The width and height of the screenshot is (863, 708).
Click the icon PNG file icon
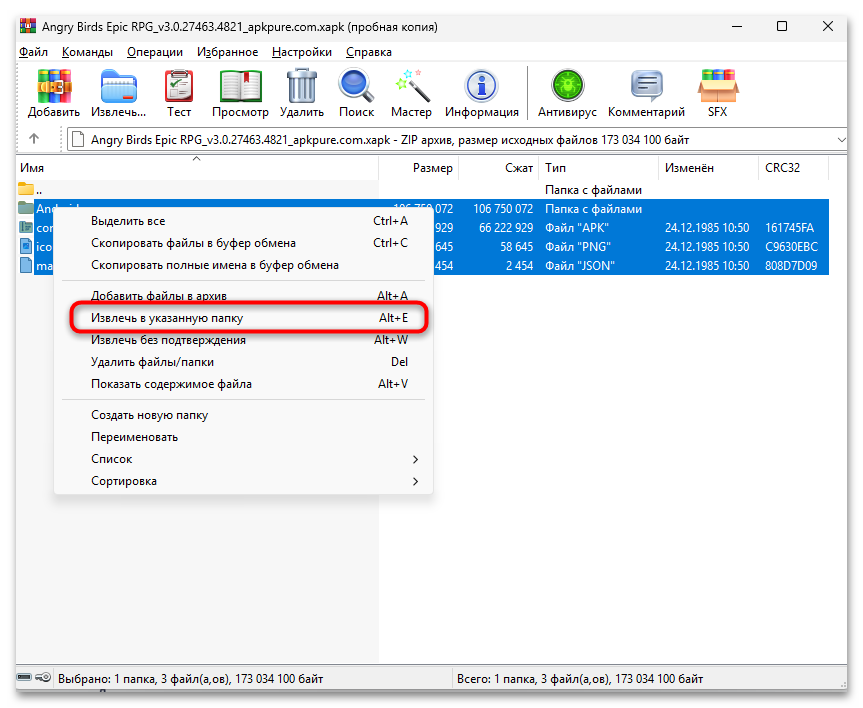pyautogui.click(x=26, y=246)
